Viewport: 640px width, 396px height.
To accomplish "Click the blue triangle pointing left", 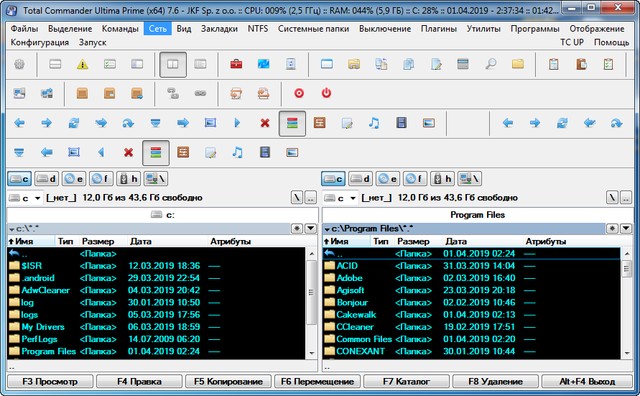I will (101, 152).
